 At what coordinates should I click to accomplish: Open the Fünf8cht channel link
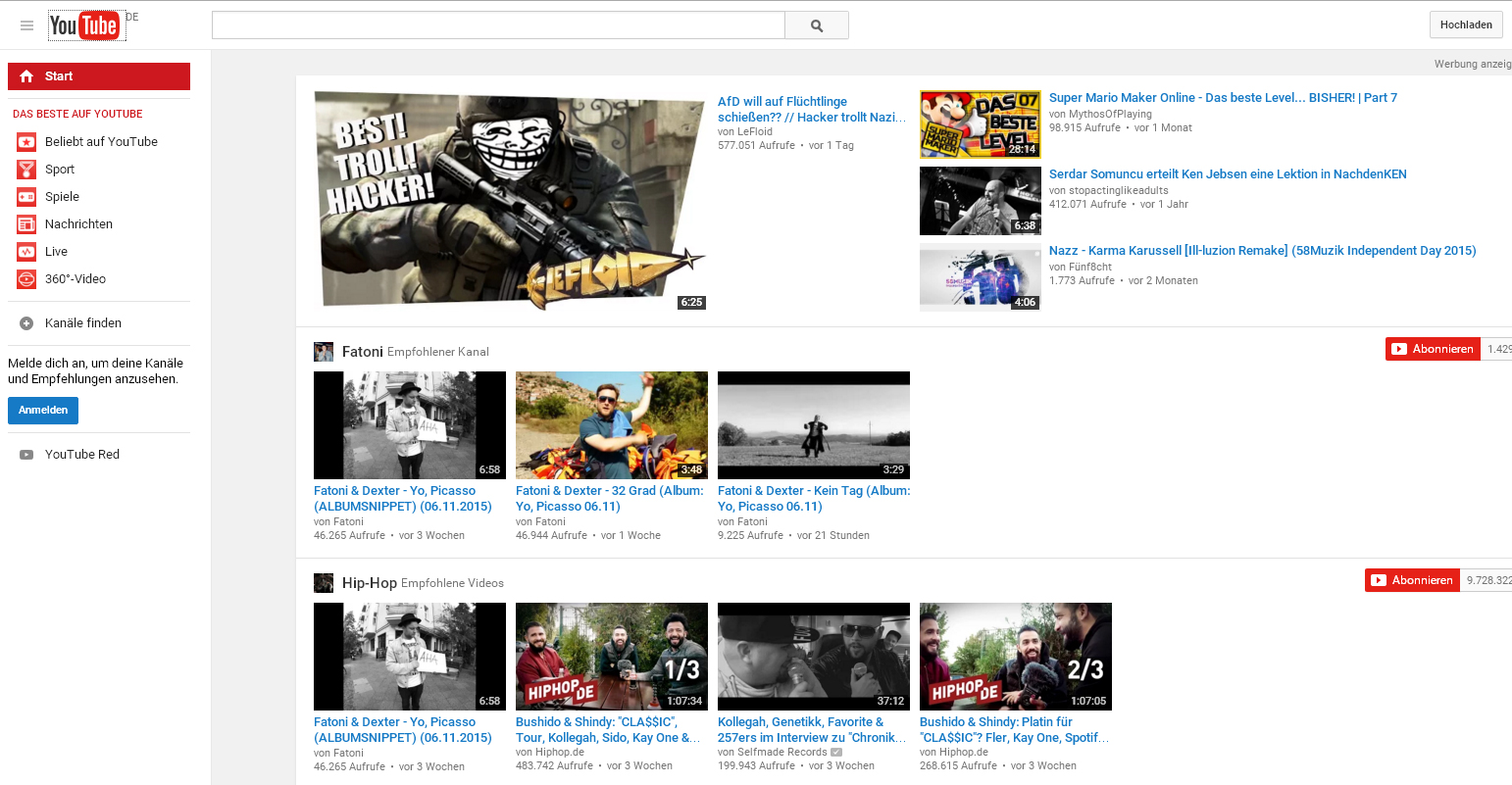click(x=1089, y=268)
